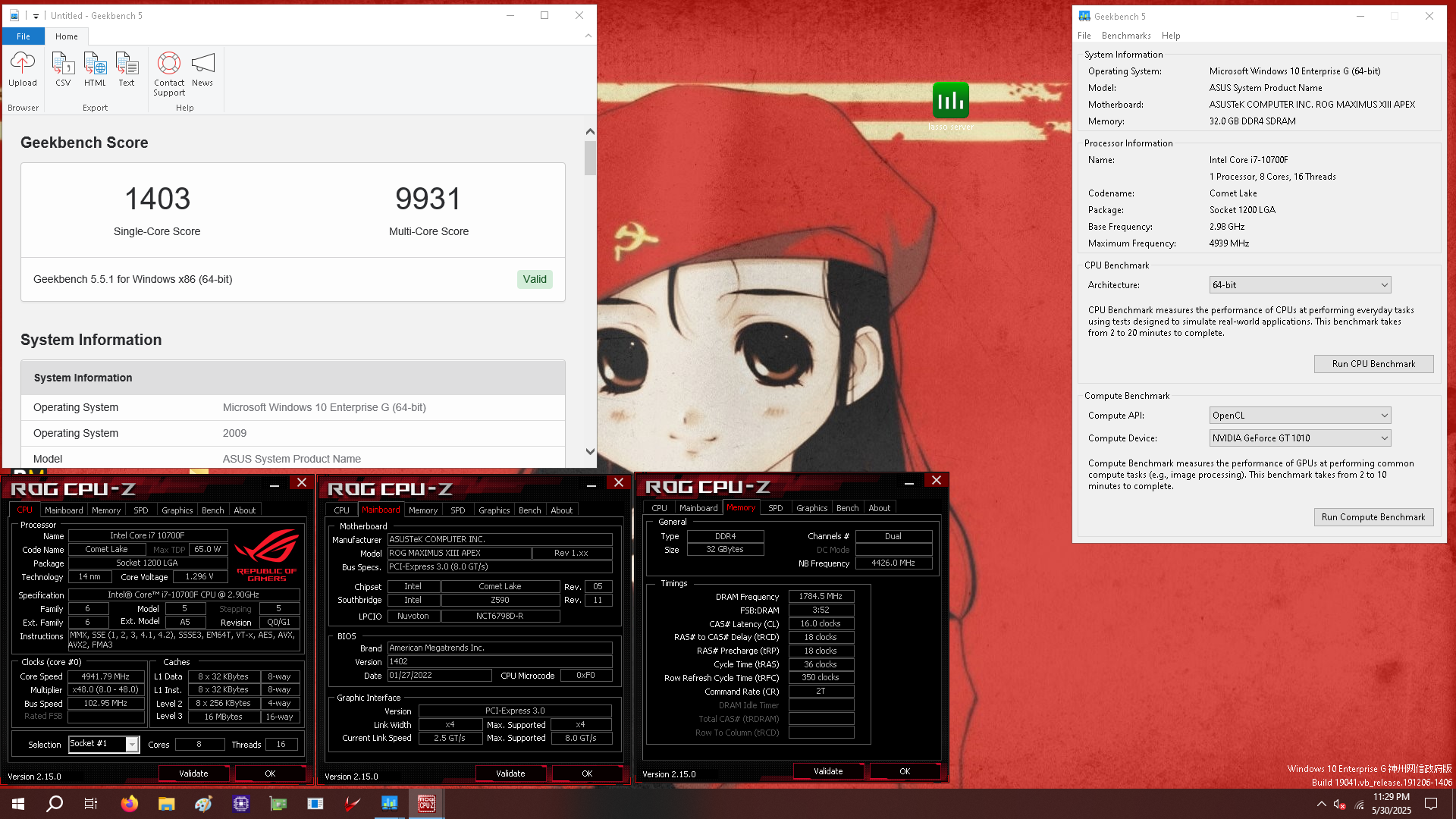
Task: Open Task View on taskbar
Action: (91, 804)
